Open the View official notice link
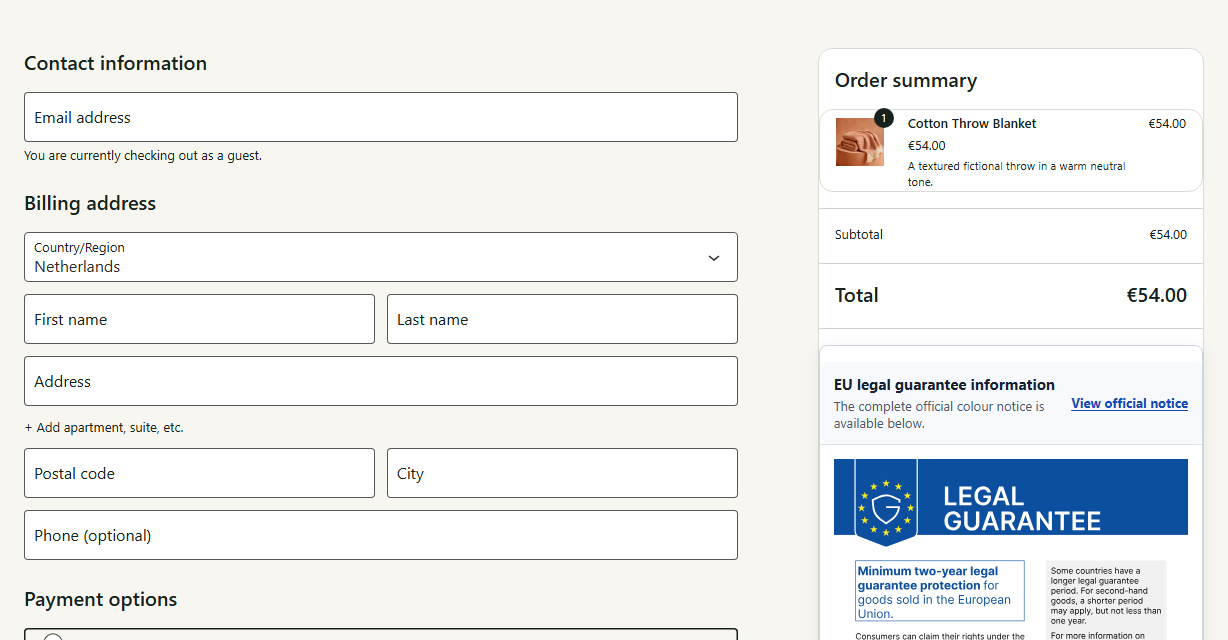The width and height of the screenshot is (1228, 640). 1129,404
